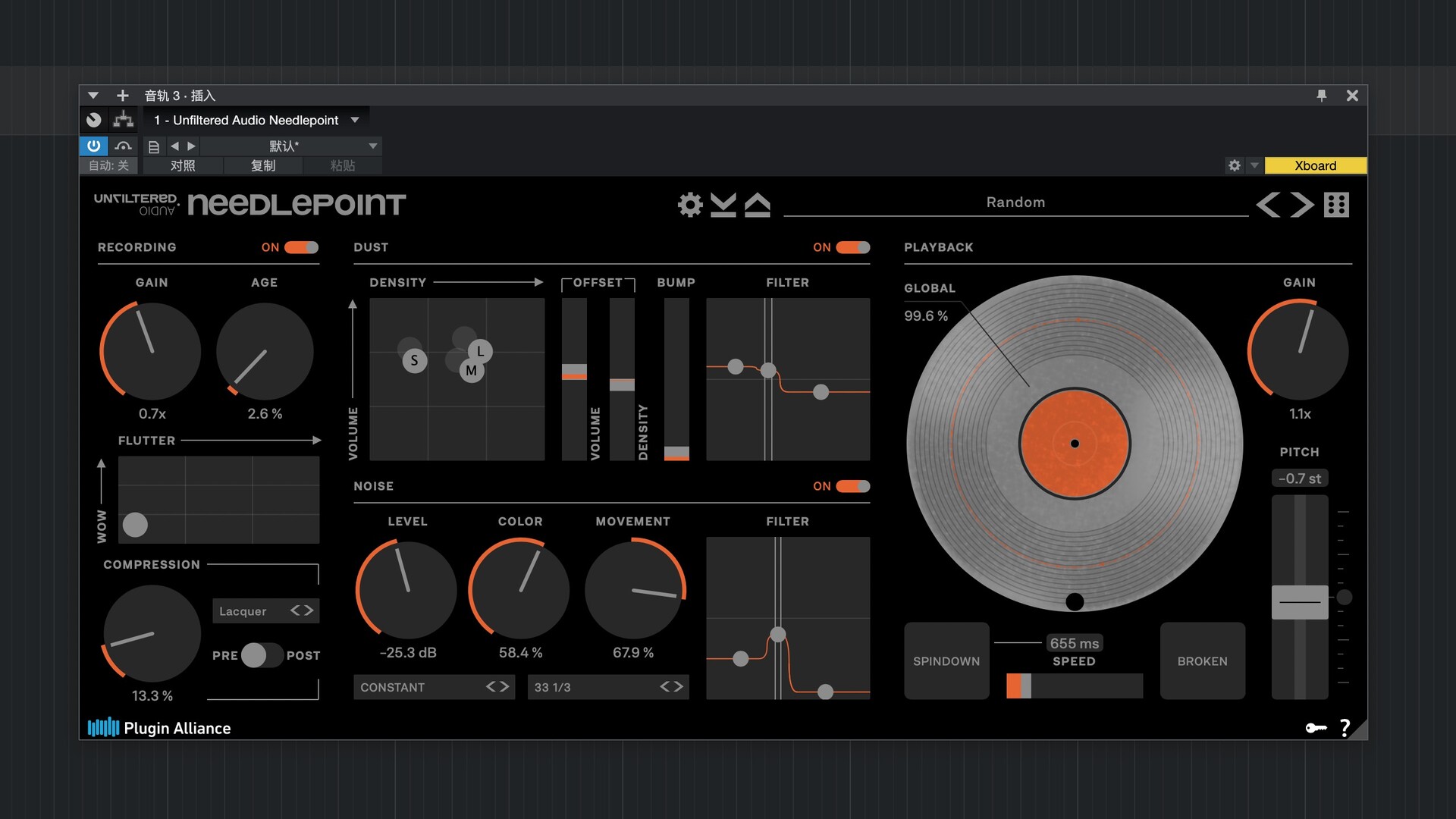Open dropdown arrow next to host gear
The image size is (1456, 819).
tap(1254, 165)
